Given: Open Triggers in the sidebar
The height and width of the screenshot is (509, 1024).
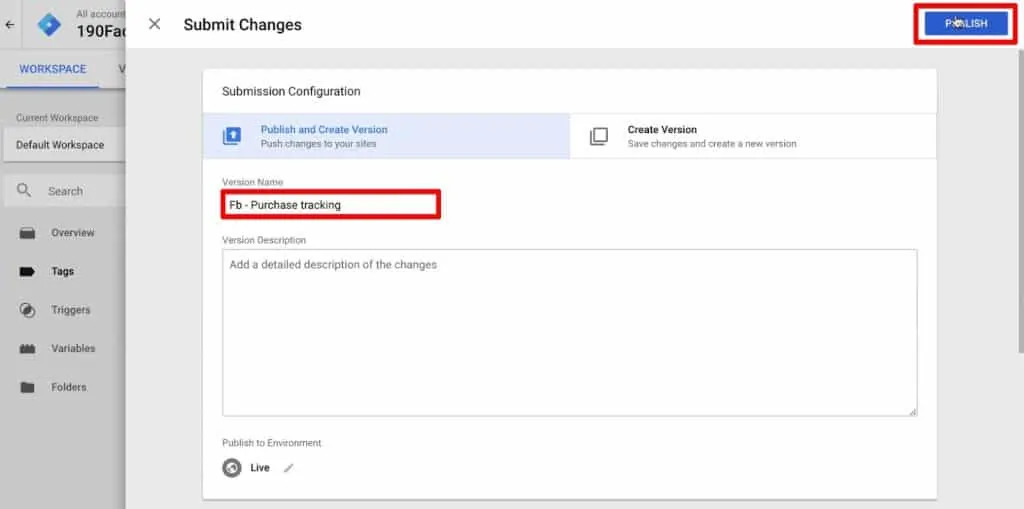Looking at the screenshot, I should (71, 310).
